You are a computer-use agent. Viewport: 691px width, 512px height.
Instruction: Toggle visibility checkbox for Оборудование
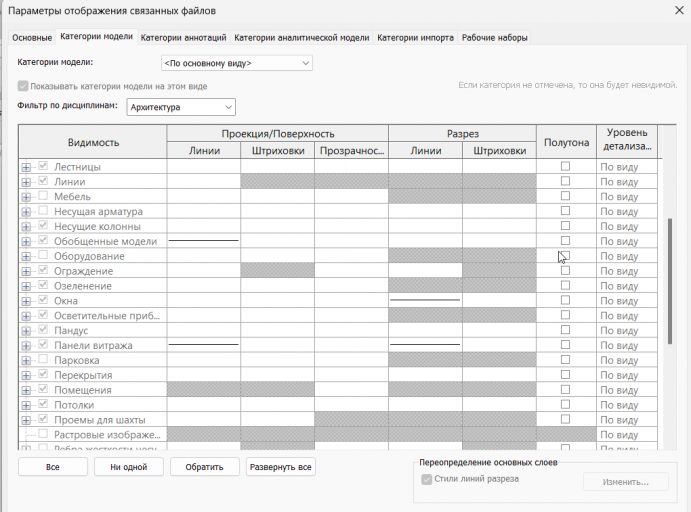(43, 255)
